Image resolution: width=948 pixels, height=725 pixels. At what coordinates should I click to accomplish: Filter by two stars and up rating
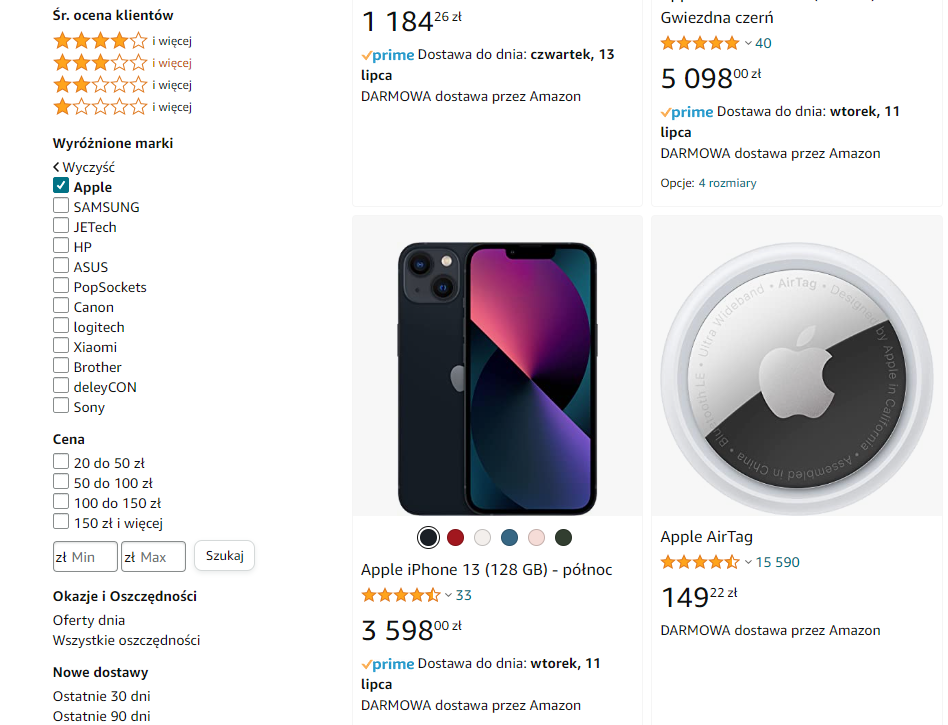tap(100, 85)
